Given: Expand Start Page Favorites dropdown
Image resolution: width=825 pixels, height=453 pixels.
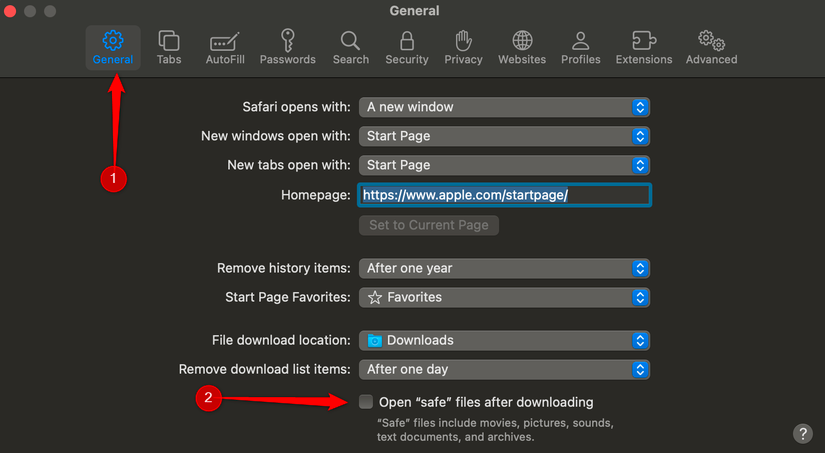Looking at the screenshot, I should (504, 297).
